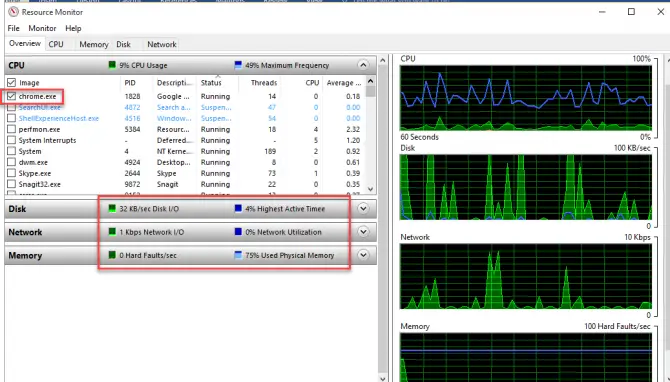Screen dimensions: 670x382
Task: Click the Disk activity graph
Action: click(526, 187)
